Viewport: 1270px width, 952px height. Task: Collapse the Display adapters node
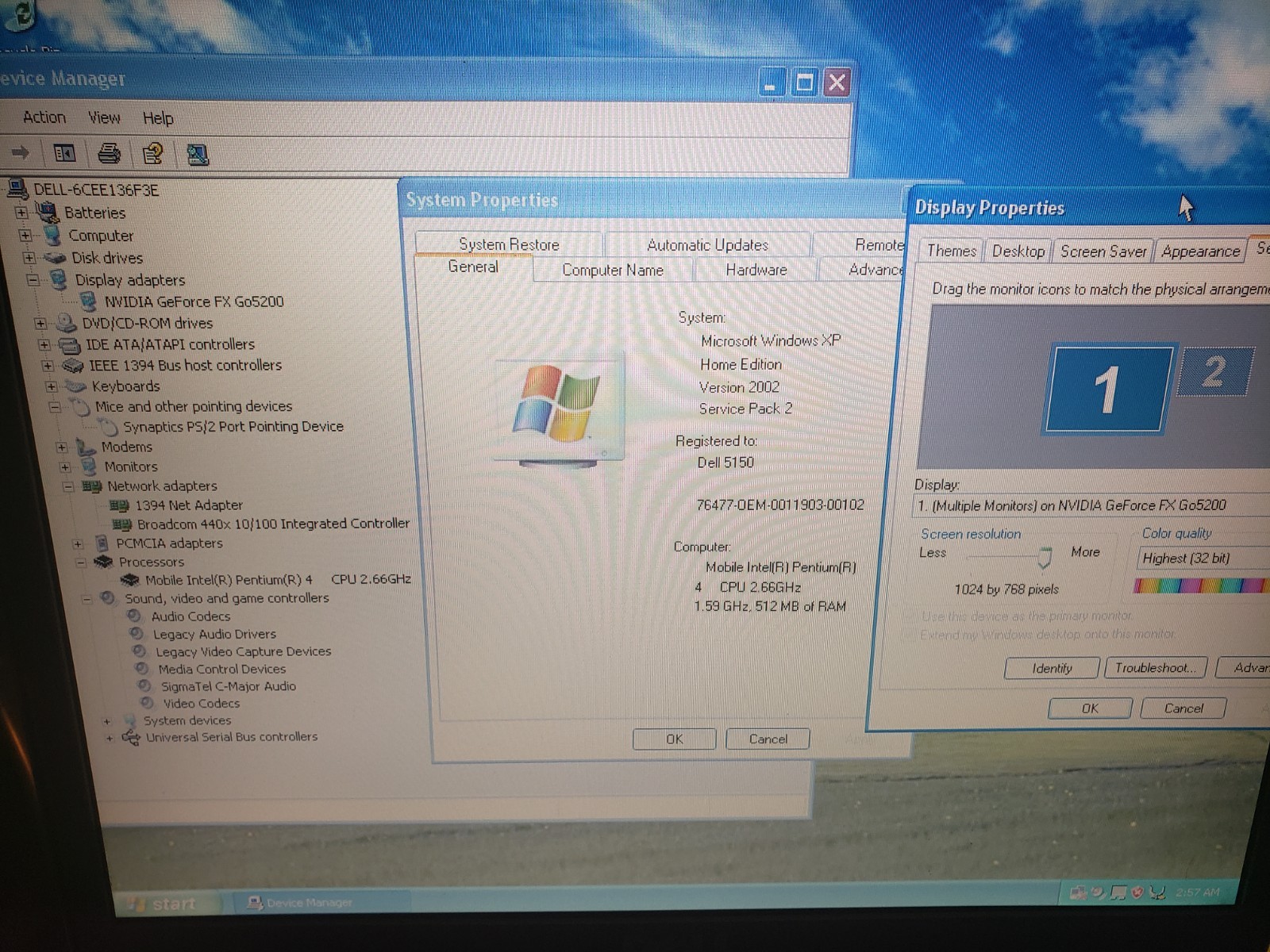(x=33, y=280)
